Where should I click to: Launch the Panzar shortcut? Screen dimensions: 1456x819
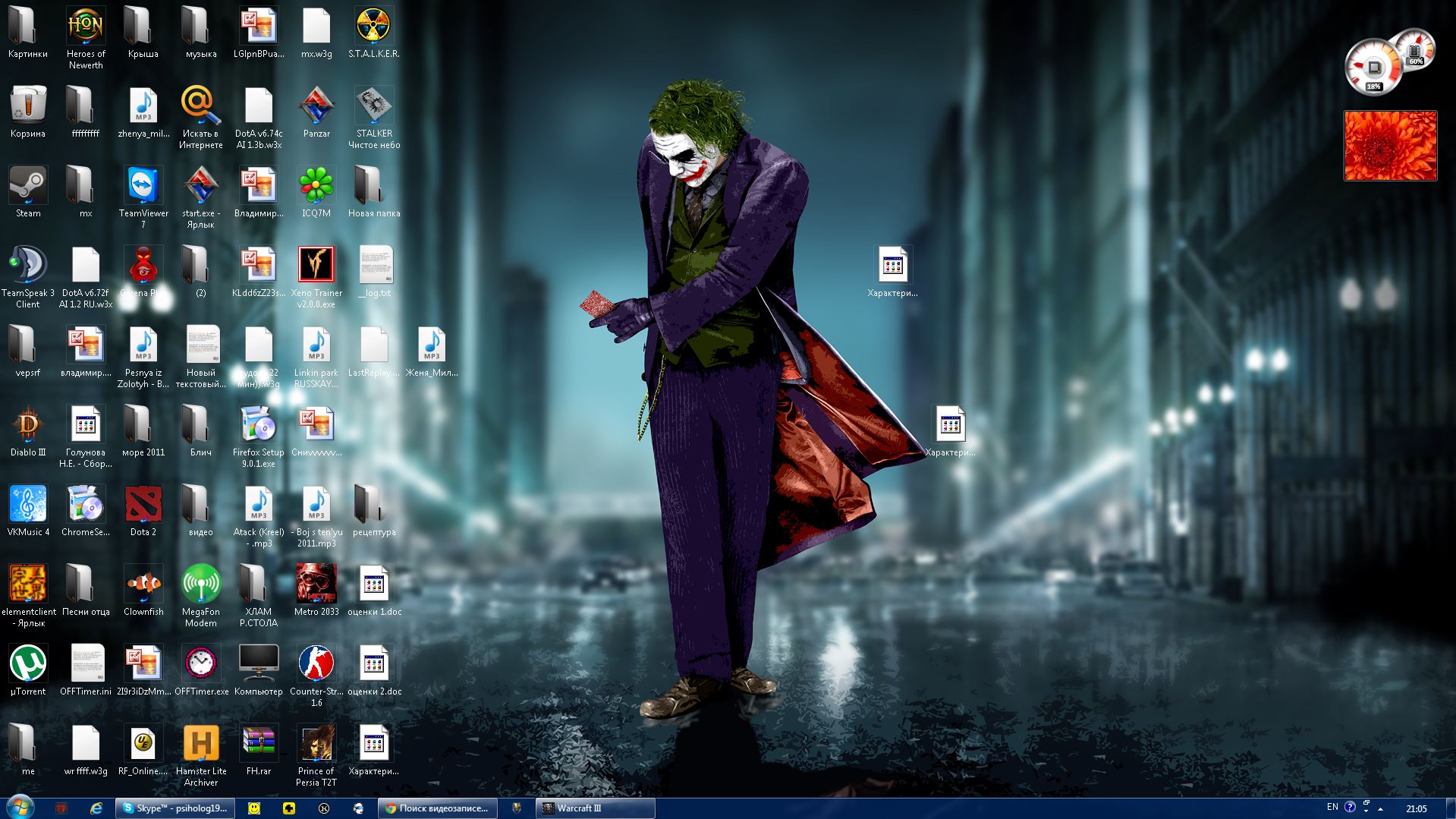(316, 112)
